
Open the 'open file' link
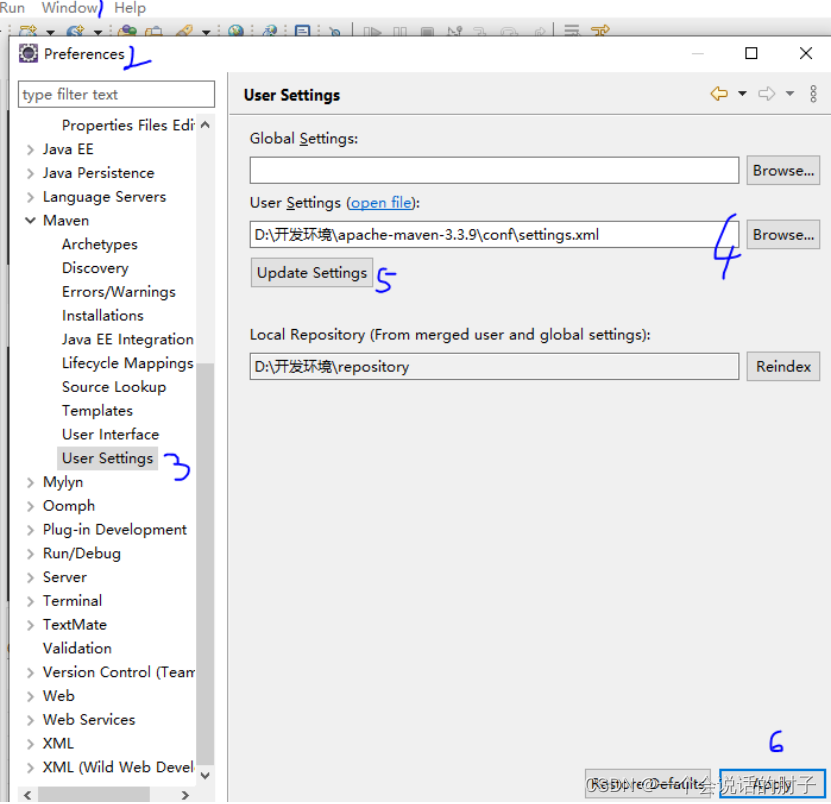coord(381,203)
